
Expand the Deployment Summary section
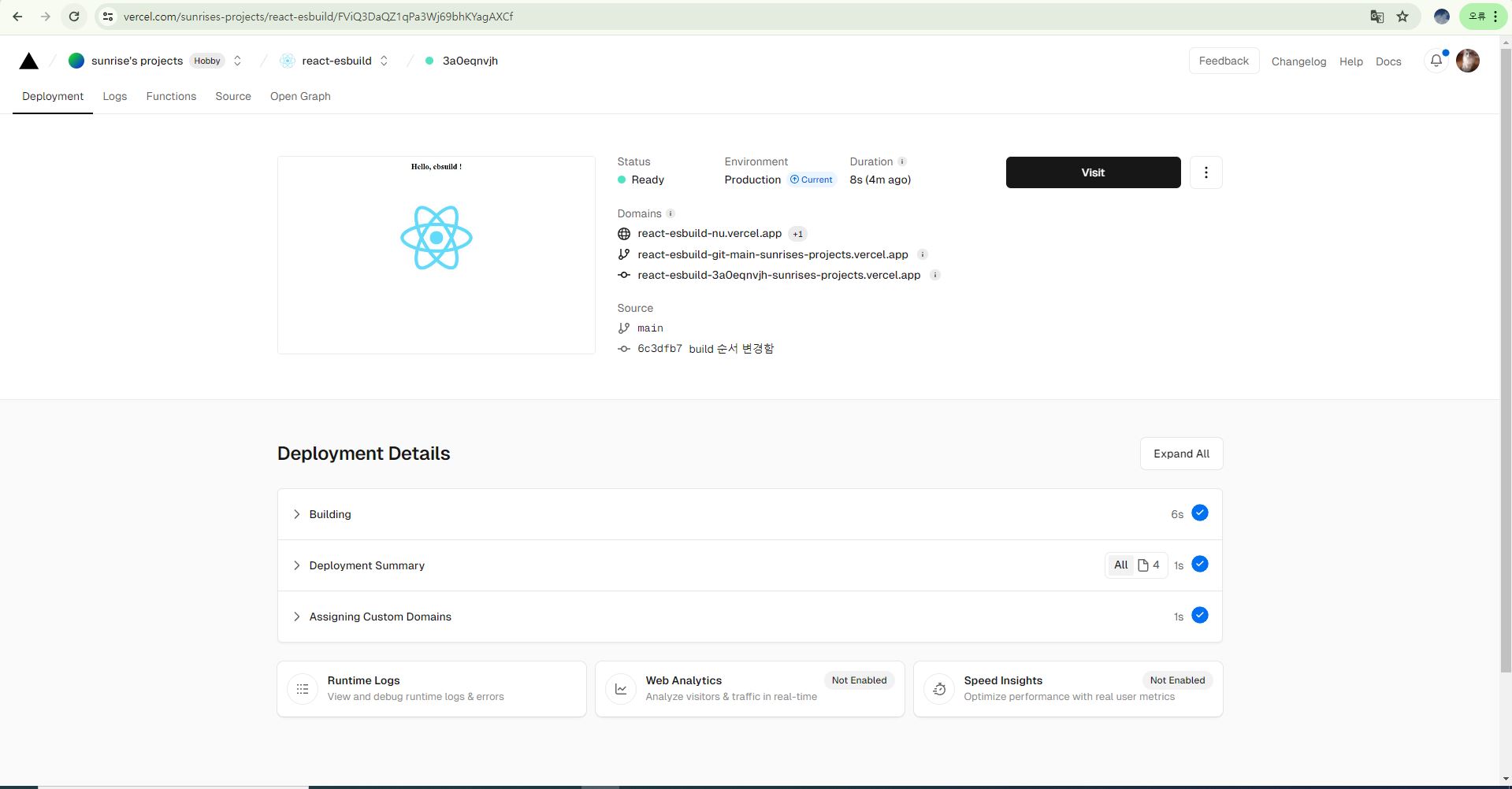[749, 565]
